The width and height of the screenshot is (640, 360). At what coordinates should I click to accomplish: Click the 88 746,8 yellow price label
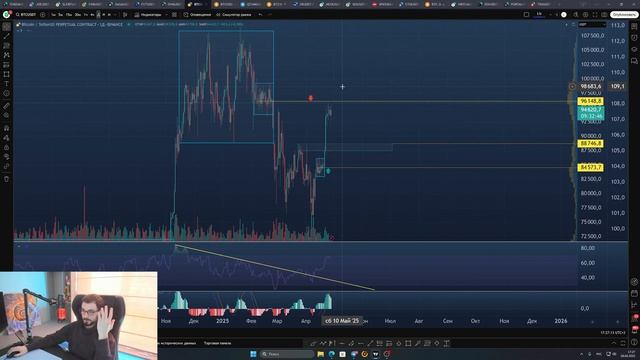pos(591,143)
